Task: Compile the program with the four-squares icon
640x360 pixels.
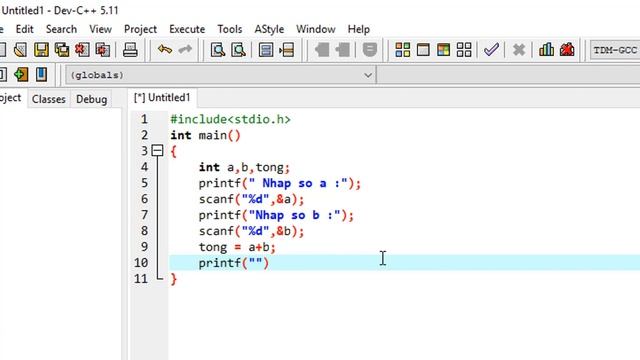Action: click(x=403, y=50)
